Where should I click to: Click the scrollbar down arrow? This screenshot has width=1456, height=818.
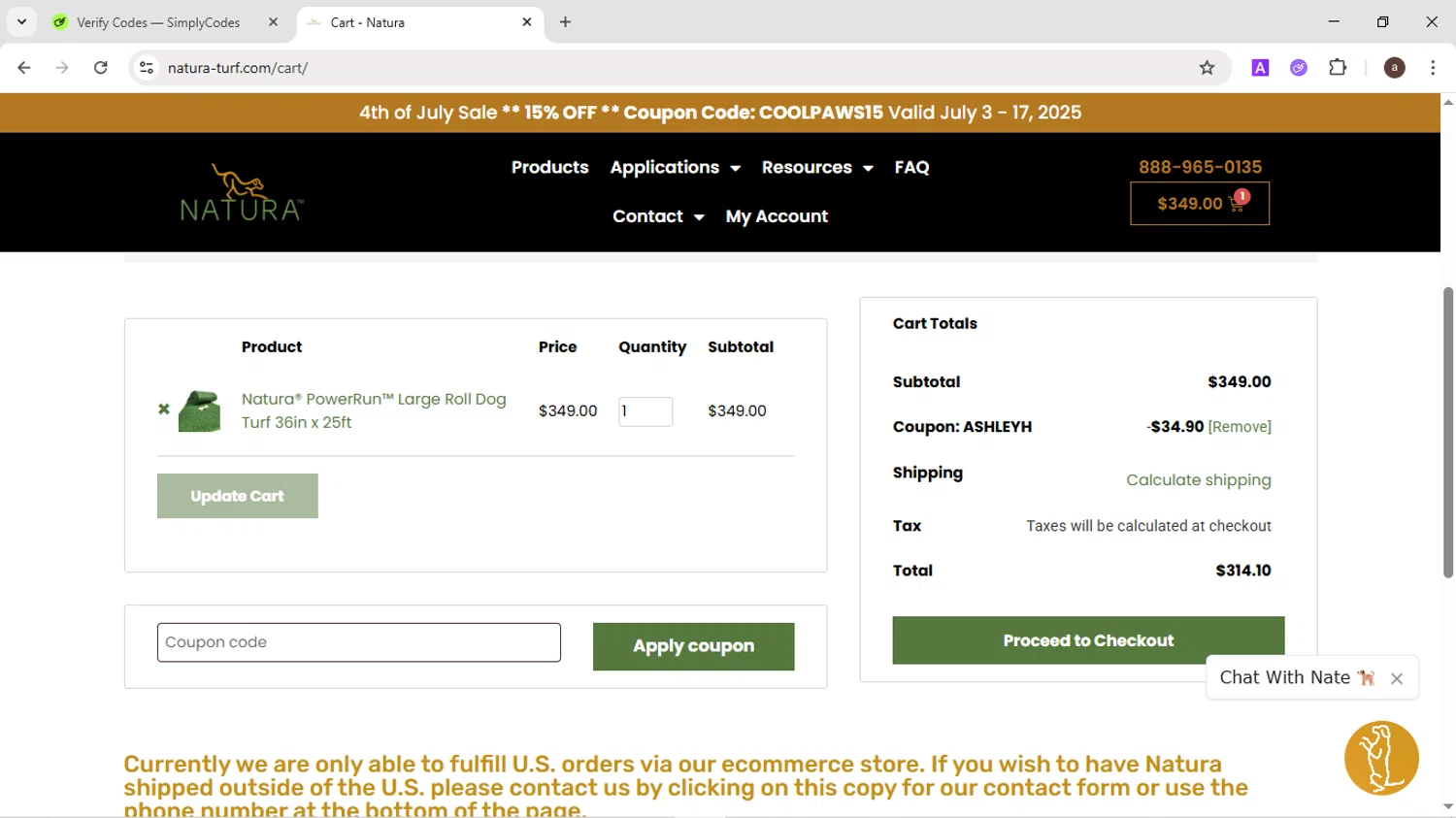[1448, 806]
